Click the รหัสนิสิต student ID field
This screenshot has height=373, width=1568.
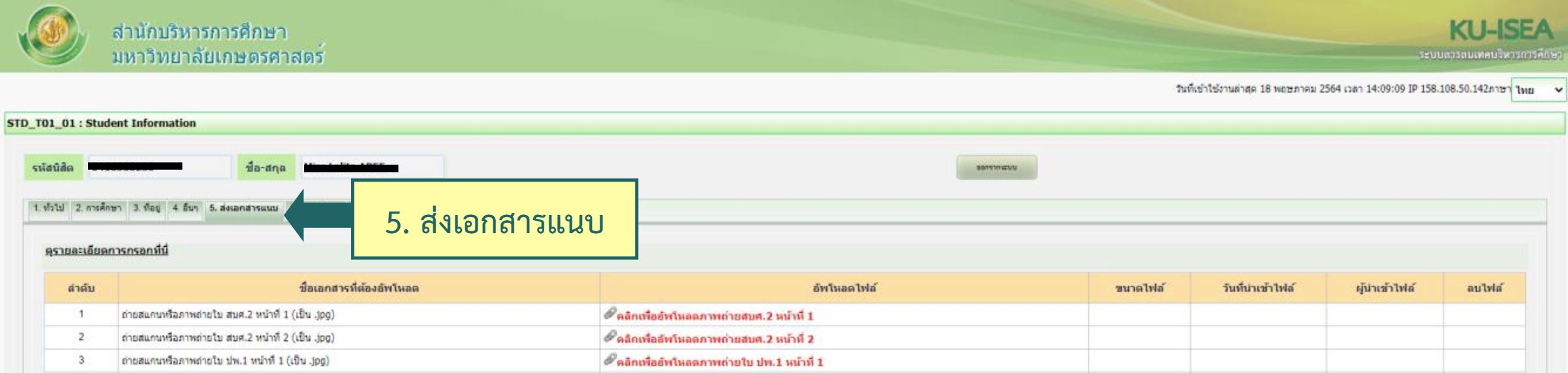coord(159,167)
